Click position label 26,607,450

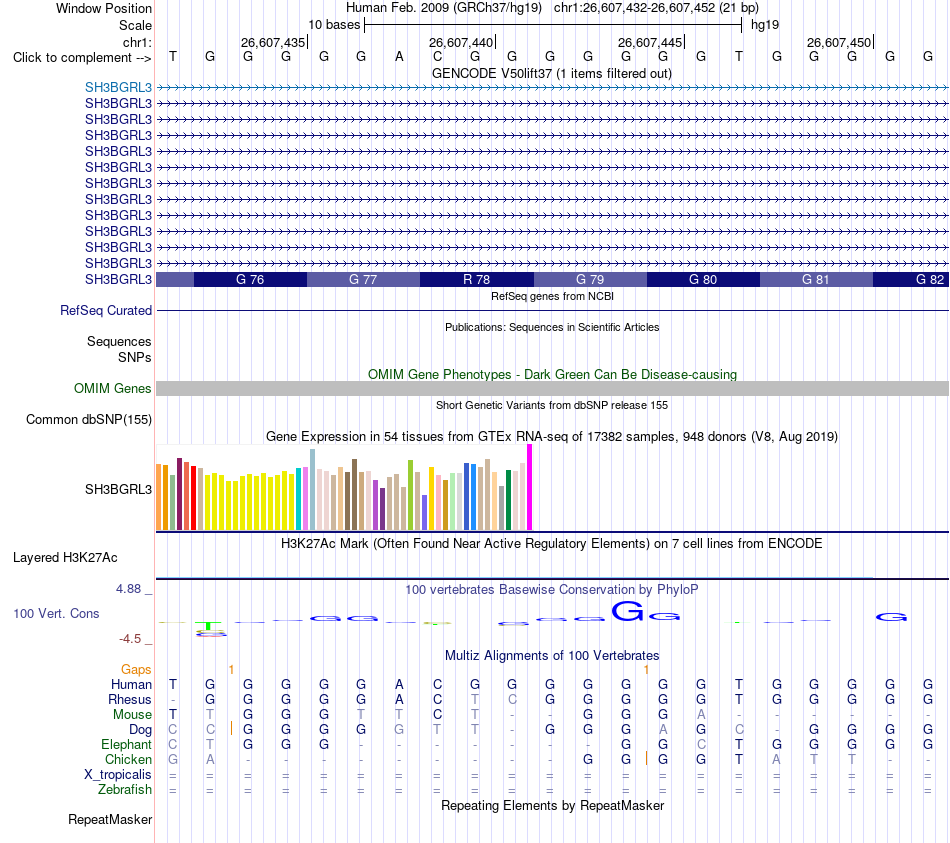point(839,42)
